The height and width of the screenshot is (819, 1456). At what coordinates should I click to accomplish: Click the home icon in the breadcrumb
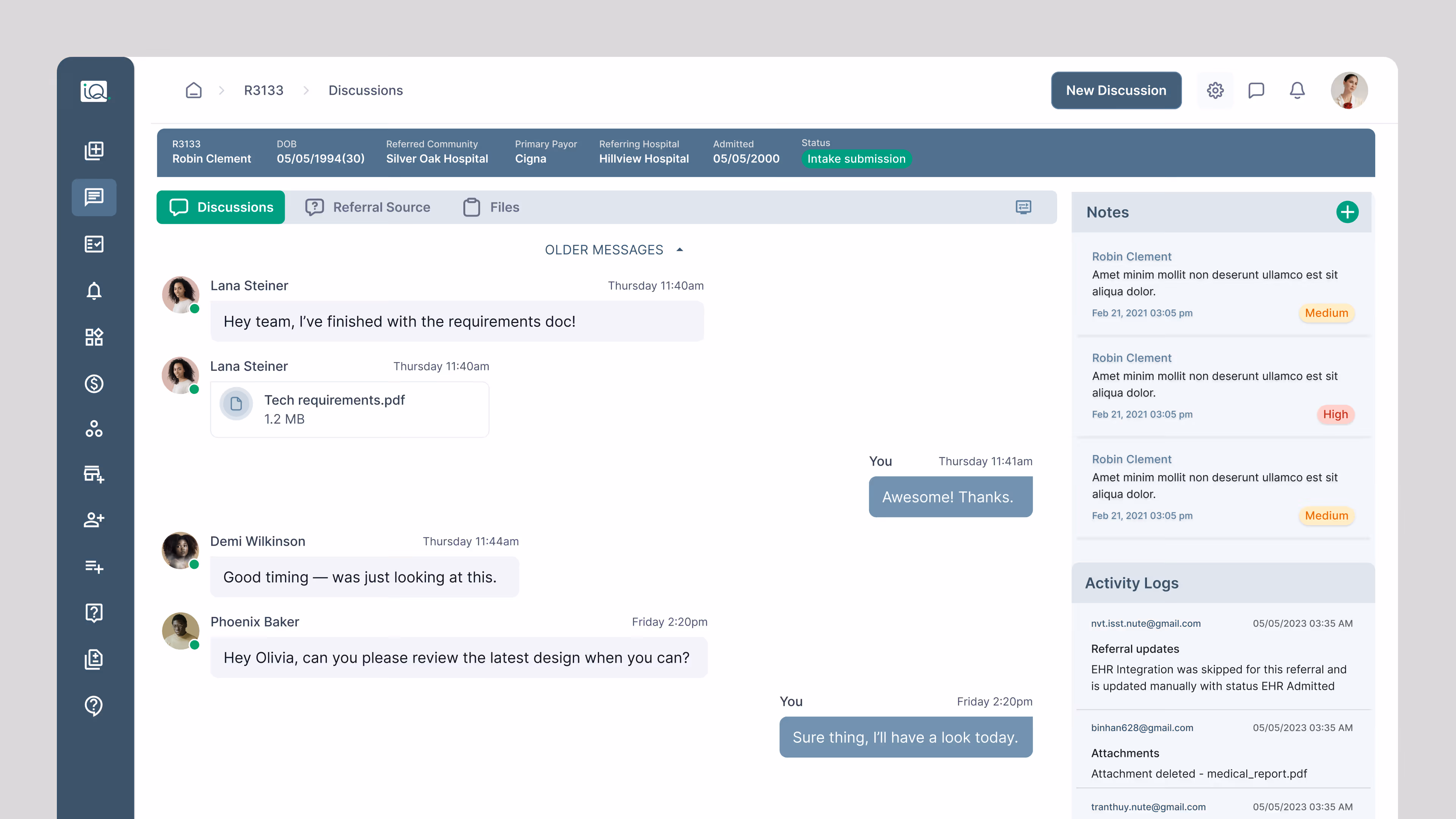pos(193,91)
